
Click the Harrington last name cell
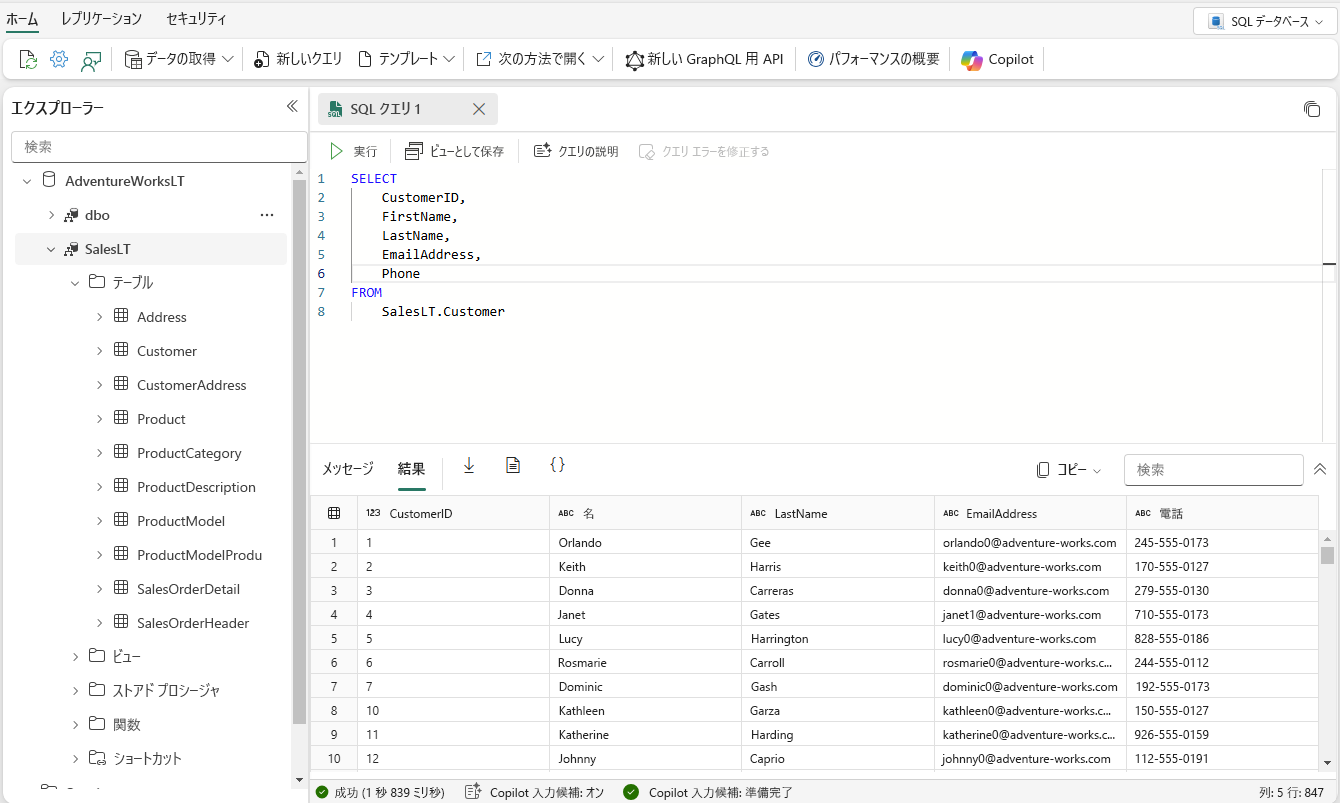click(x=838, y=639)
